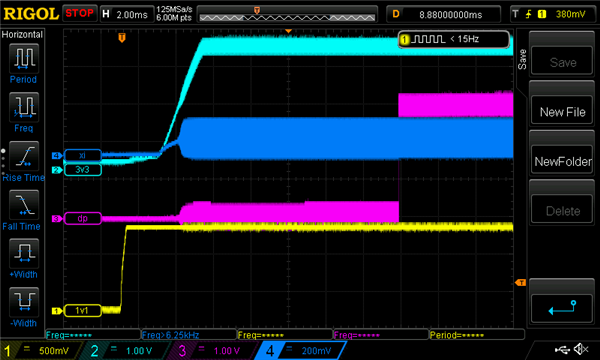The width and height of the screenshot is (600, 360).
Task: Click the NewFolder button
Action: (562, 161)
